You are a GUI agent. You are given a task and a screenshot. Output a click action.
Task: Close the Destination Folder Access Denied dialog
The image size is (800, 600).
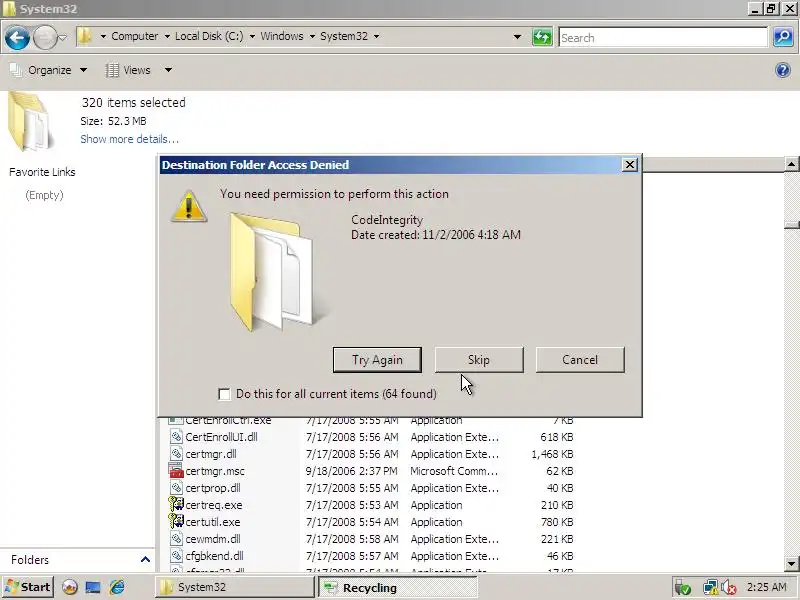coord(630,165)
